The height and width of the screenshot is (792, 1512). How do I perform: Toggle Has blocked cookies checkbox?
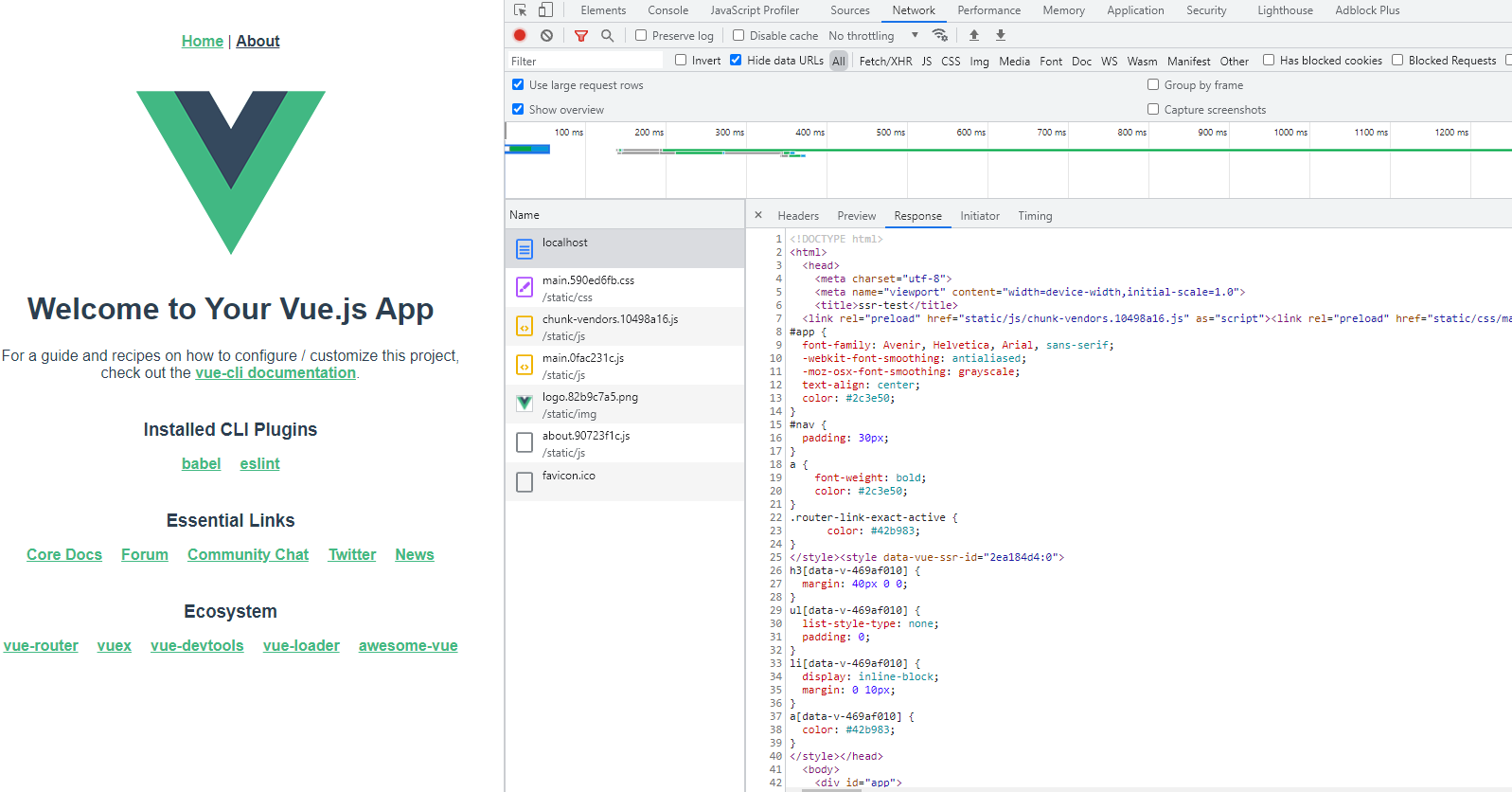coord(1269,60)
